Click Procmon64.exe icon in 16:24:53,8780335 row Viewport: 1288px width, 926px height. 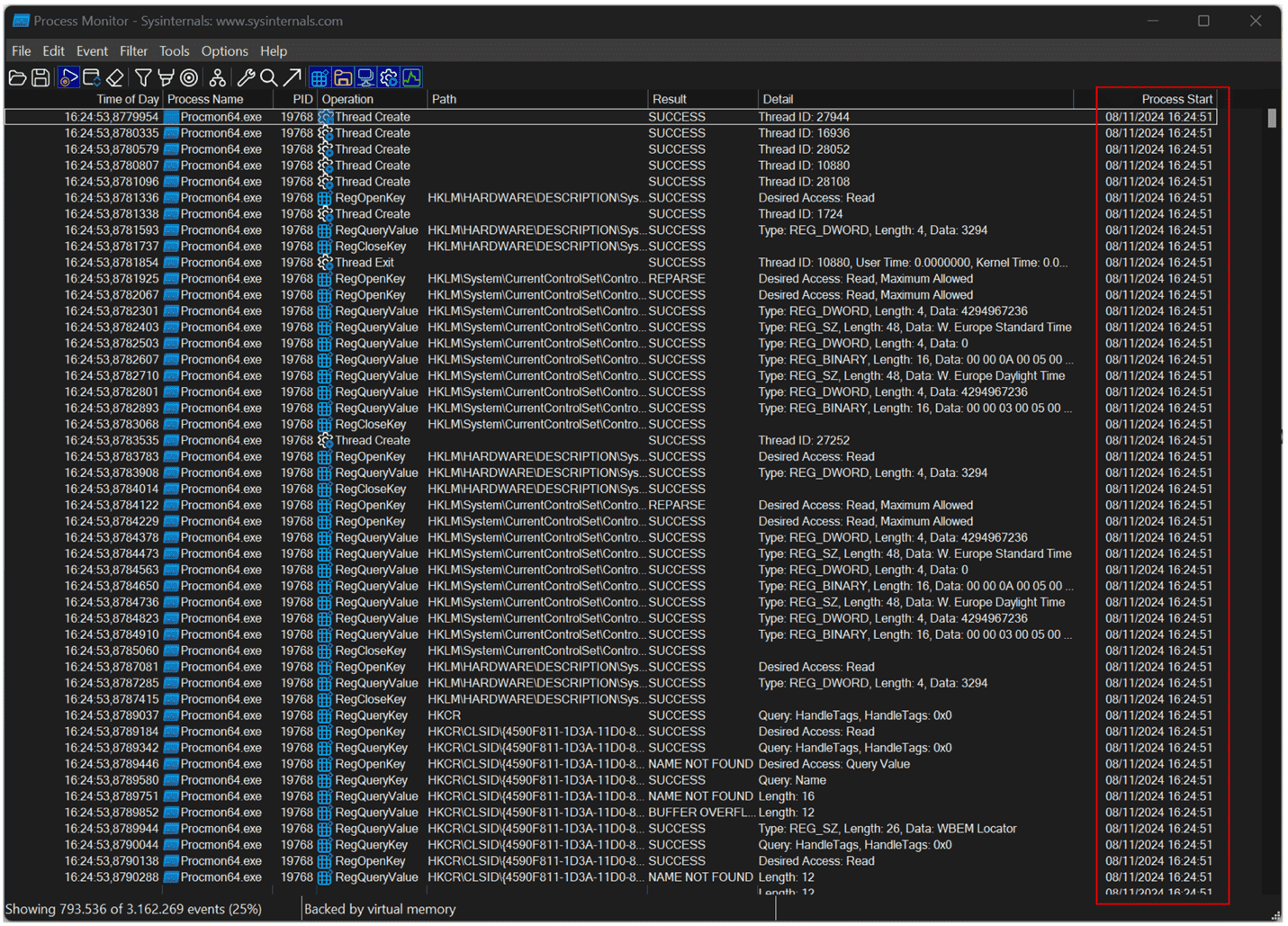(x=171, y=133)
